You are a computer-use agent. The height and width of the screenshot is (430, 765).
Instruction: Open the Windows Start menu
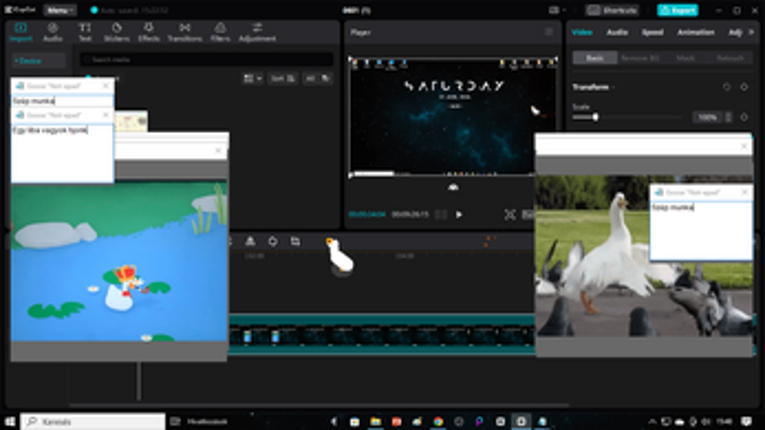pos(10,421)
